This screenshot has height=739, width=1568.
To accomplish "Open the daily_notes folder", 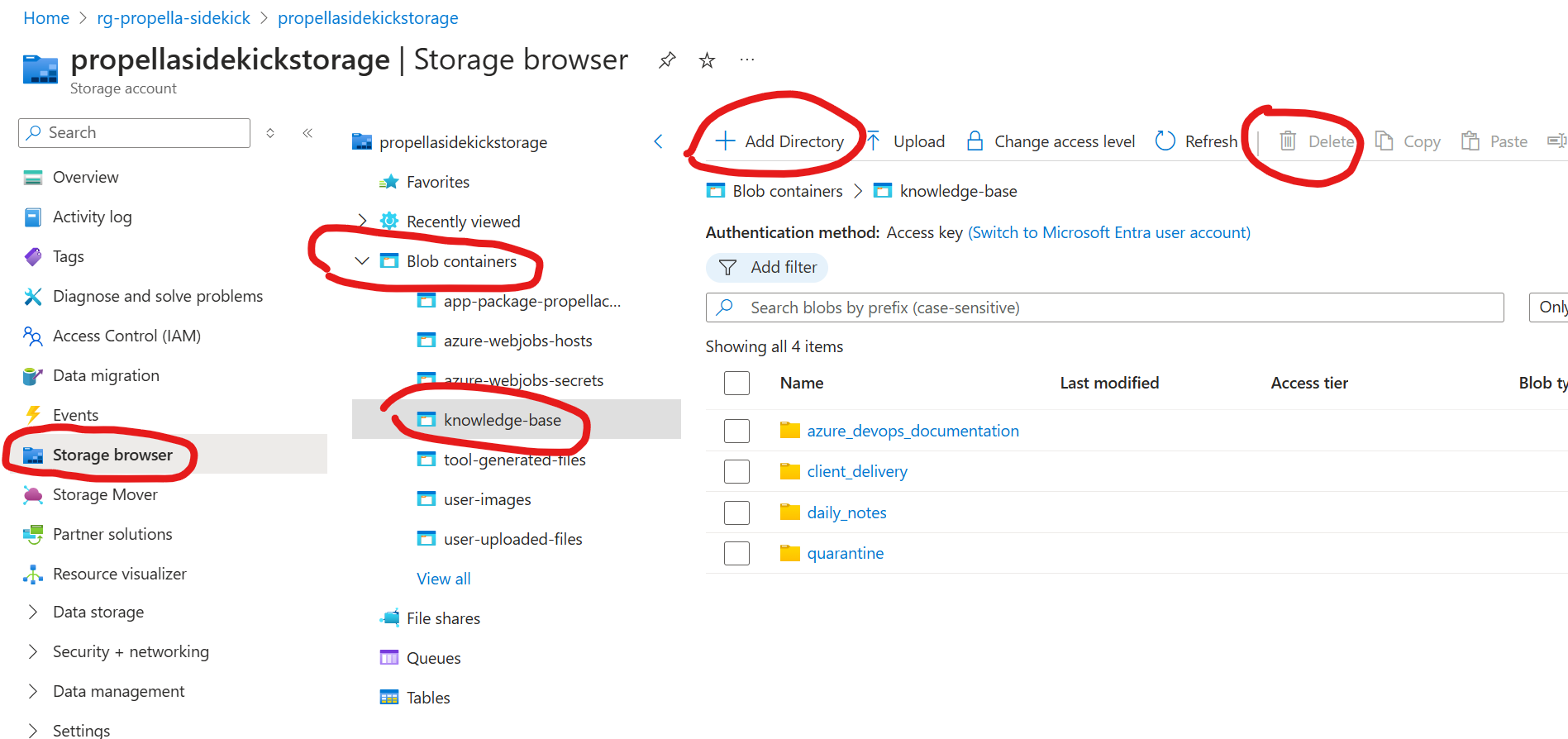I will [846, 513].
